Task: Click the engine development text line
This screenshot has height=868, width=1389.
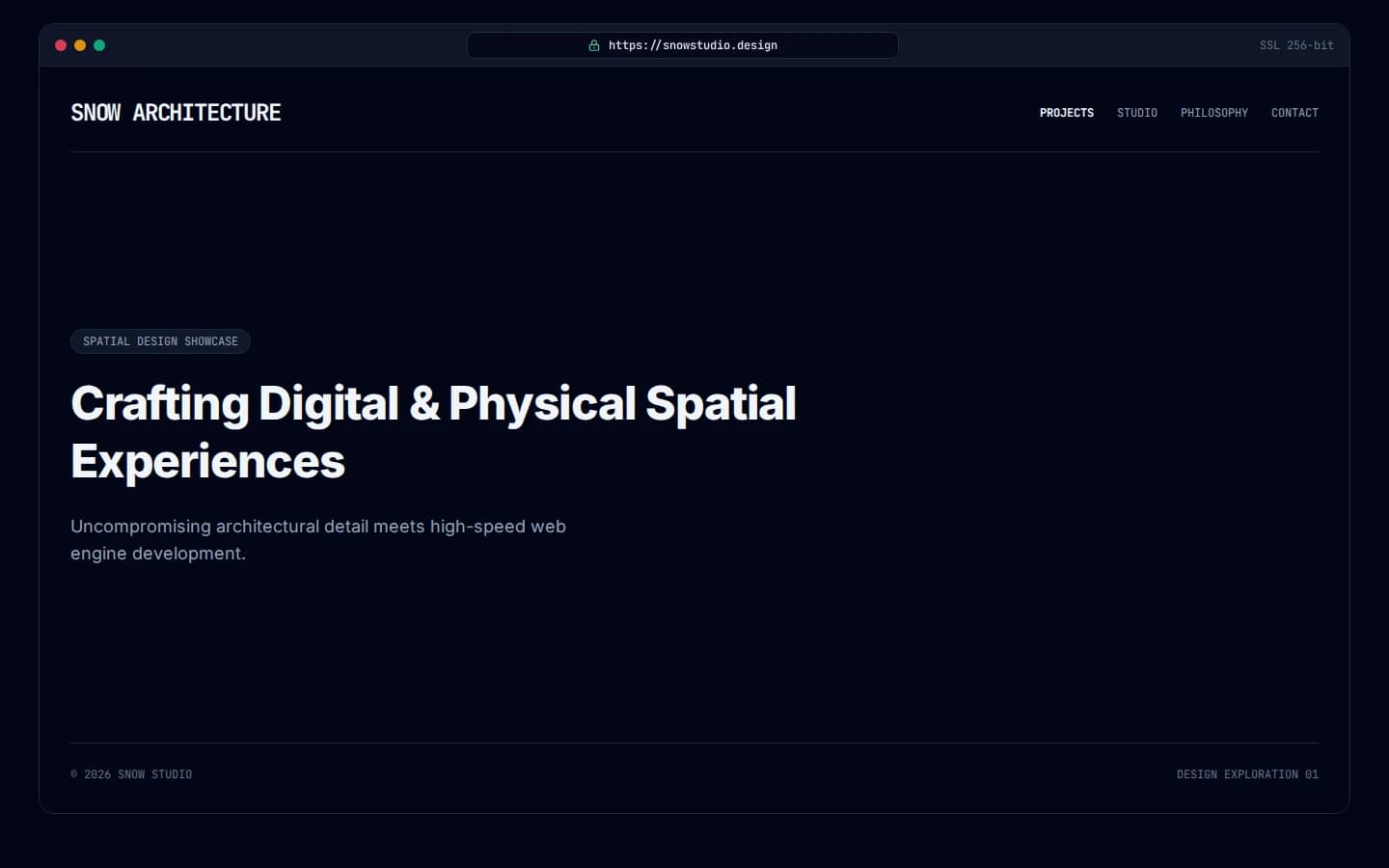Action: pyautogui.click(x=158, y=554)
